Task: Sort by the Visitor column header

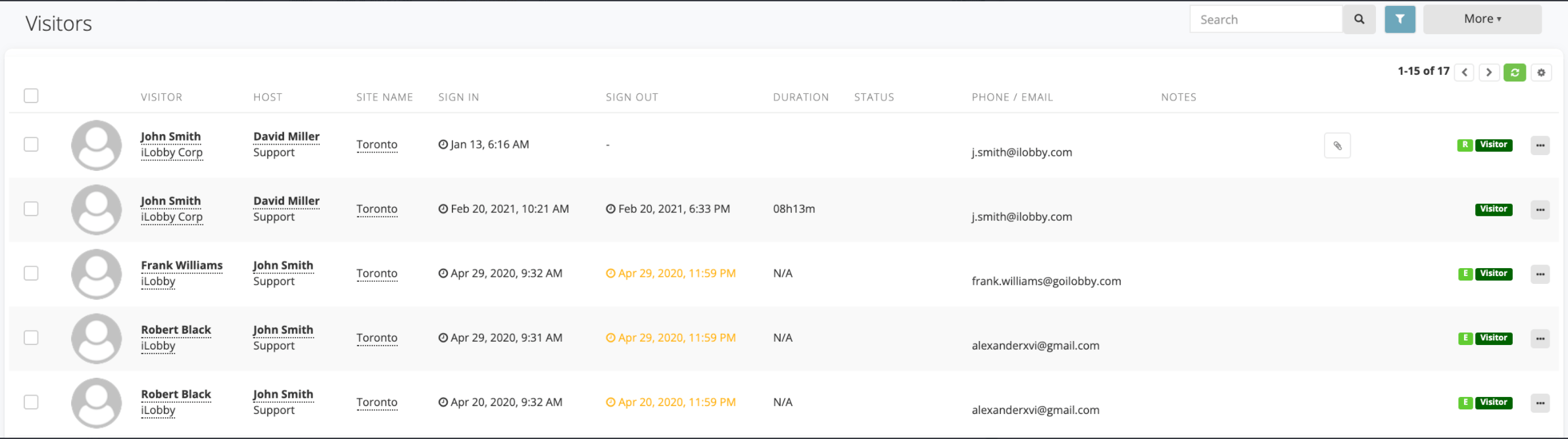Action: (x=161, y=97)
